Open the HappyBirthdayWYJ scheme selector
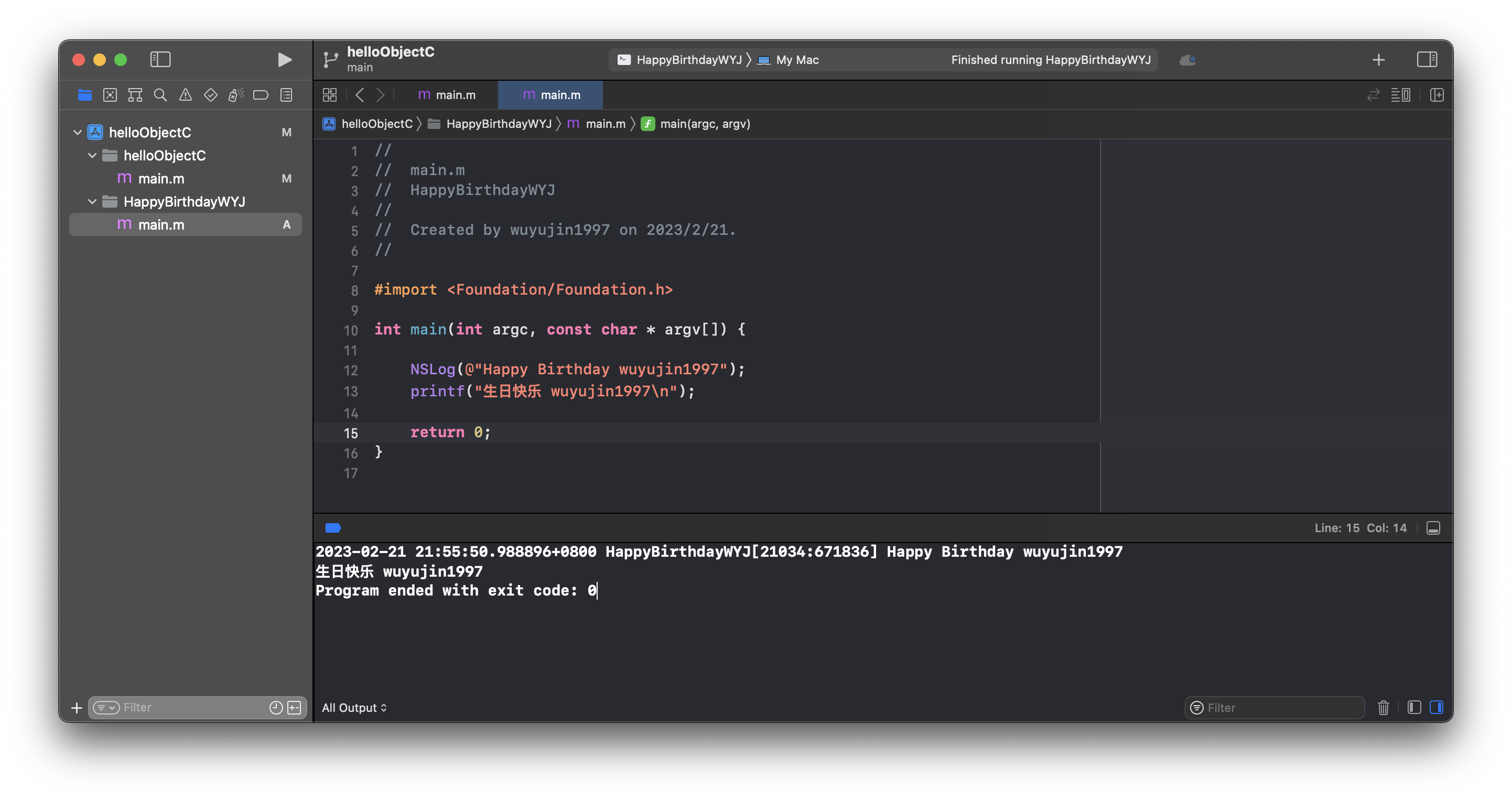 [679, 60]
